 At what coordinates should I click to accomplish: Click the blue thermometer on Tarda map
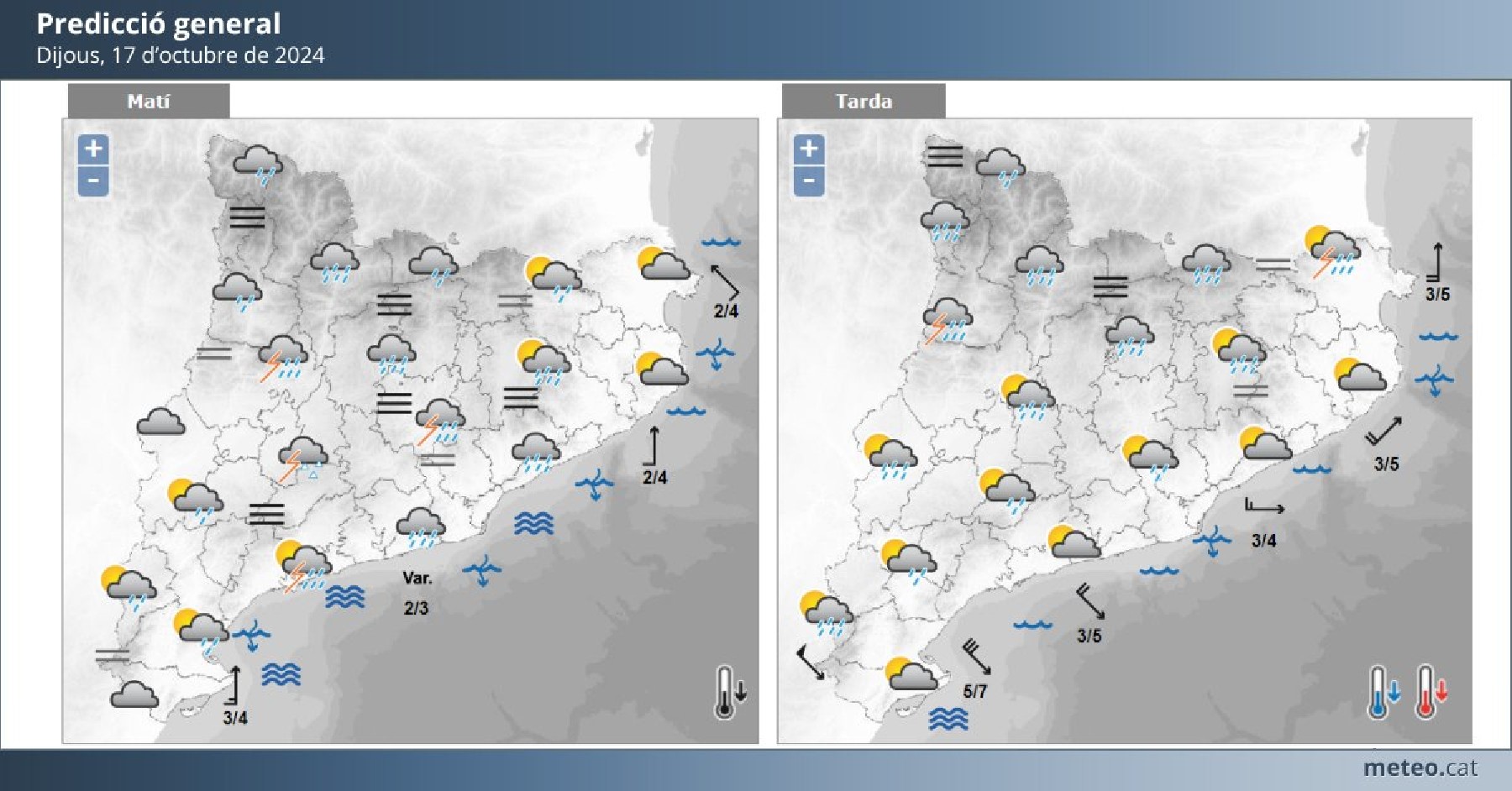1383,692
